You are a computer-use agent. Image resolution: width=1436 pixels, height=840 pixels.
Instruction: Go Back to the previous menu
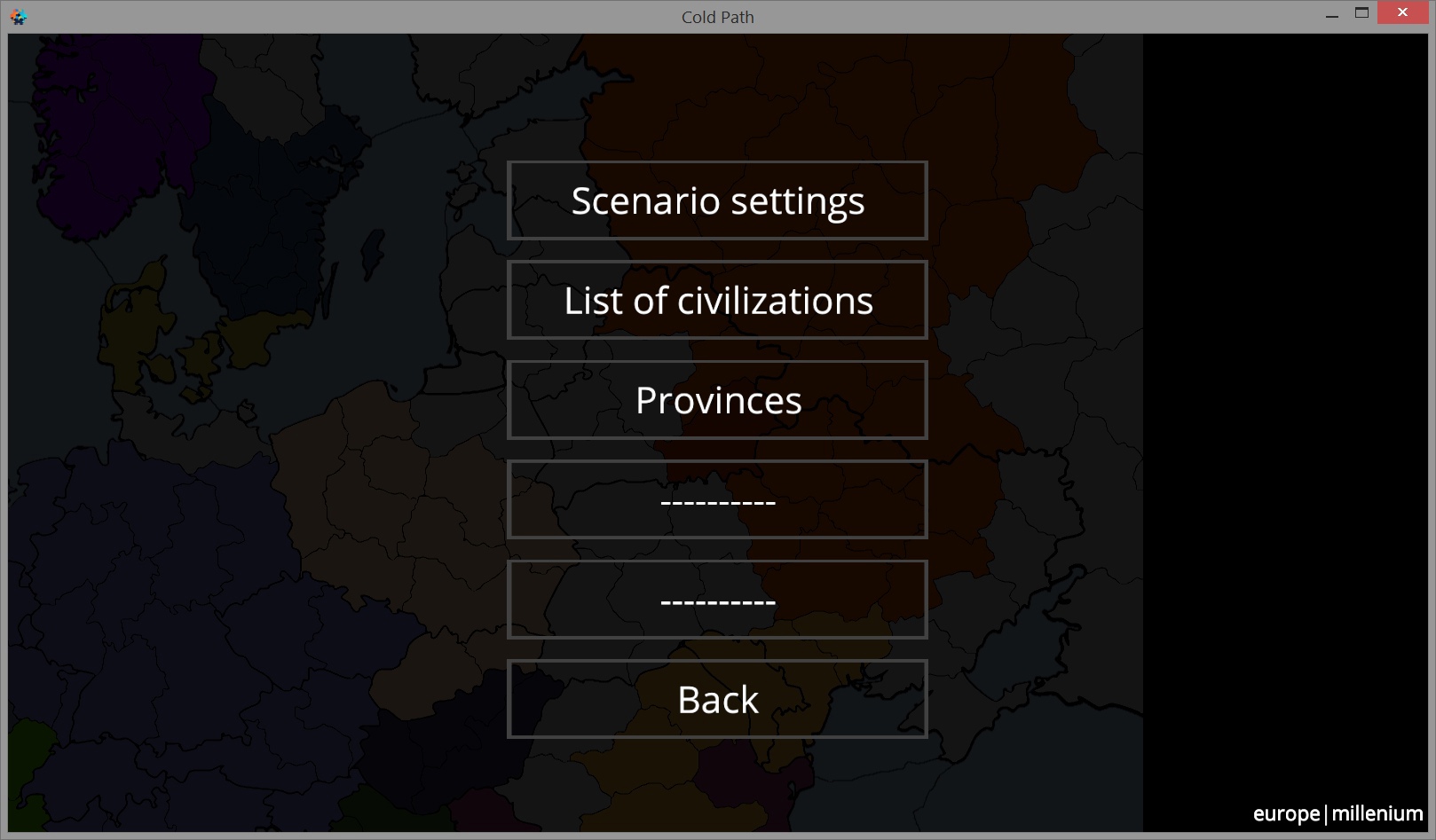717,700
